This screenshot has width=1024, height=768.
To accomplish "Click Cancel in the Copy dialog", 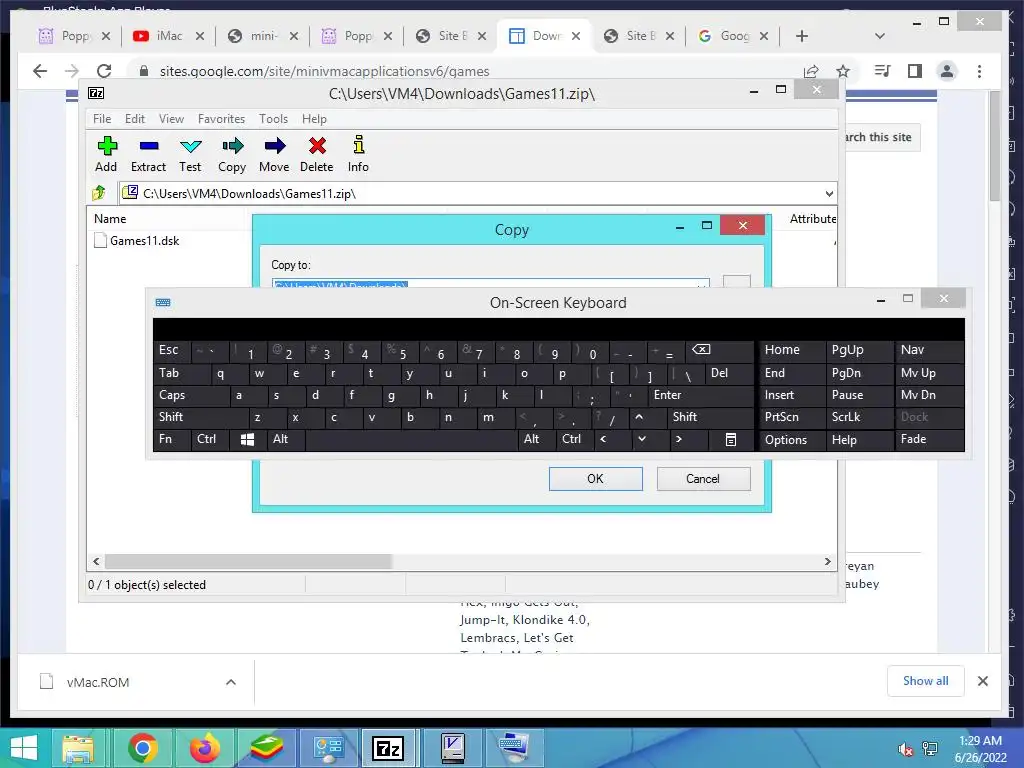I will click(x=703, y=479).
